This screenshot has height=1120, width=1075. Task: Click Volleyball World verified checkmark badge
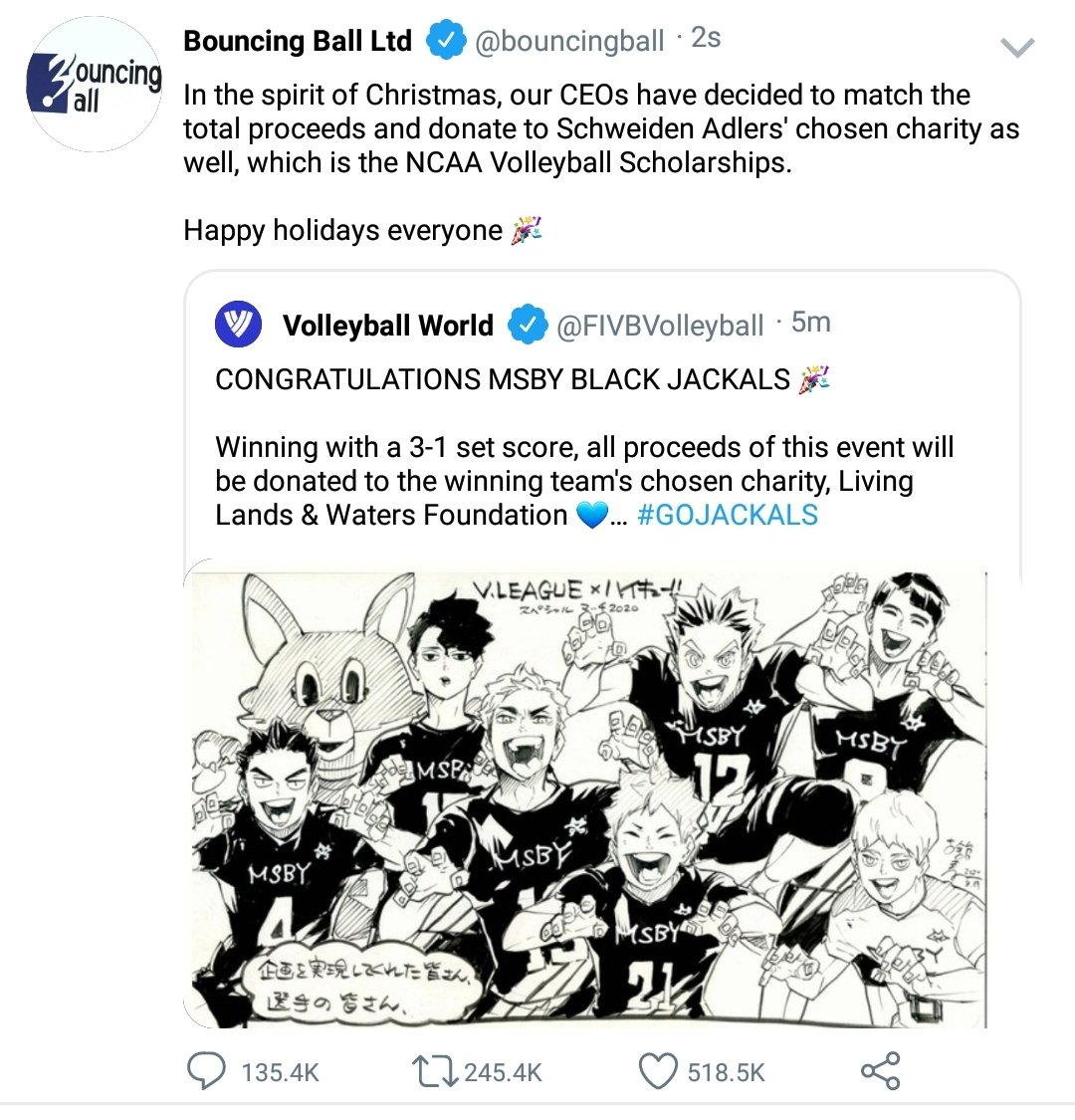tap(528, 325)
